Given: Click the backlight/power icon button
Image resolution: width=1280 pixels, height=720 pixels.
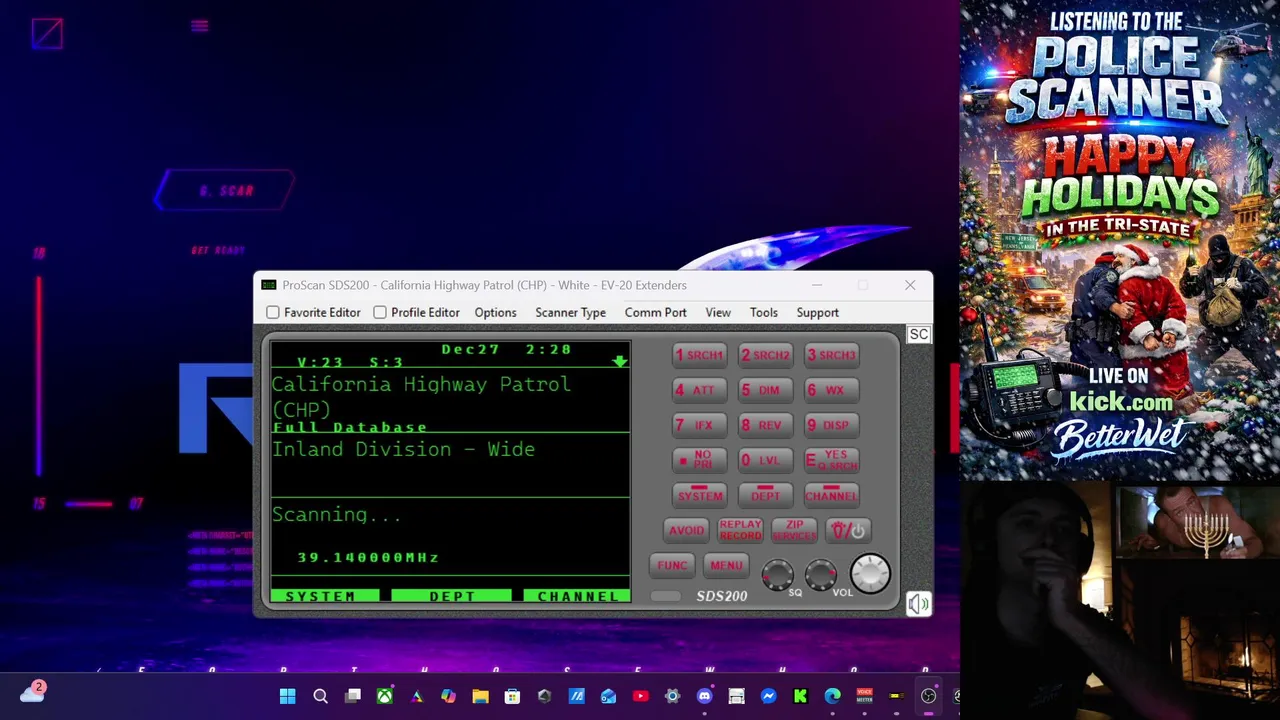Looking at the screenshot, I should [x=848, y=530].
